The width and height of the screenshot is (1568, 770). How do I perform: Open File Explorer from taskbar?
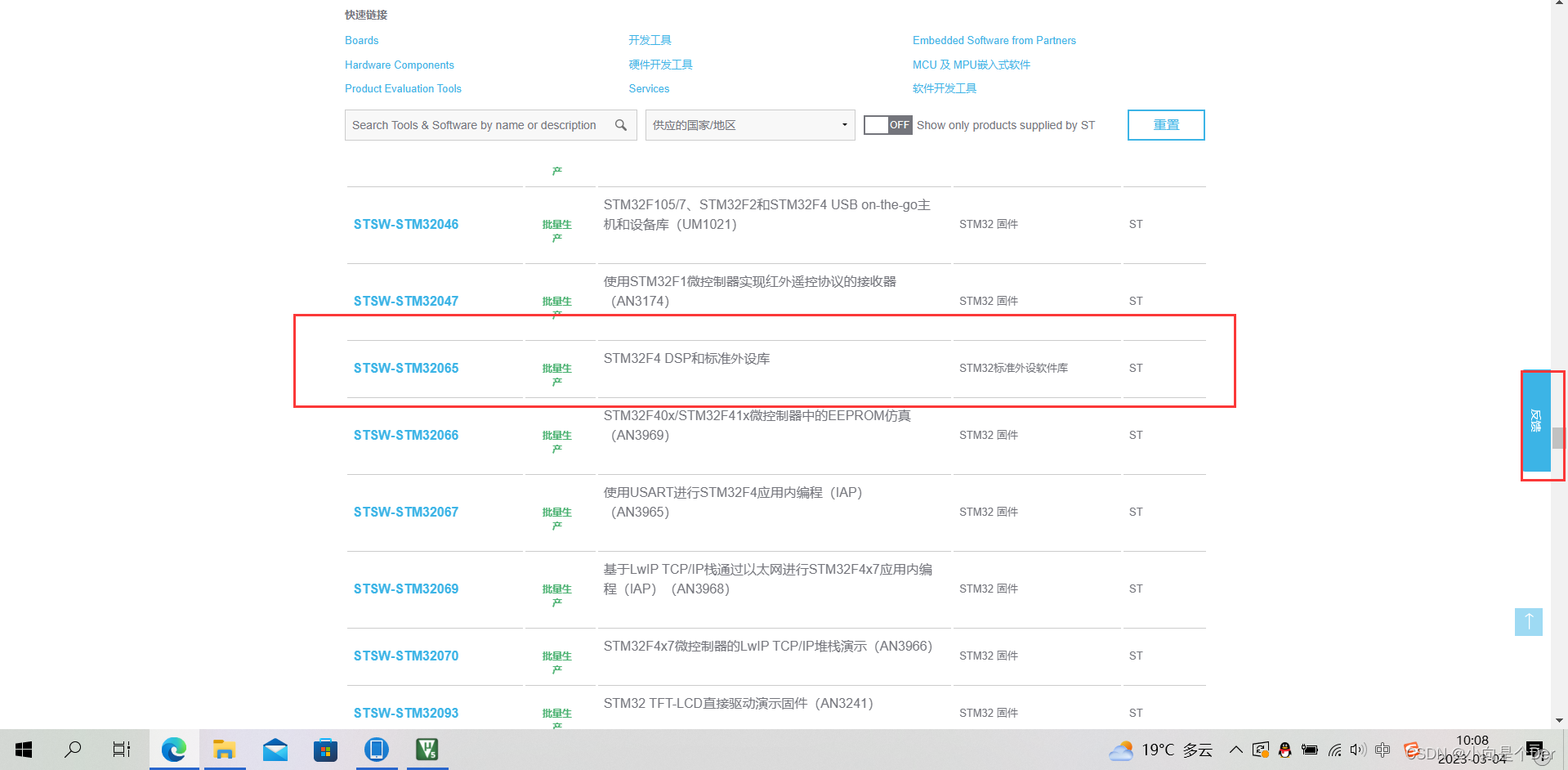coord(225,750)
